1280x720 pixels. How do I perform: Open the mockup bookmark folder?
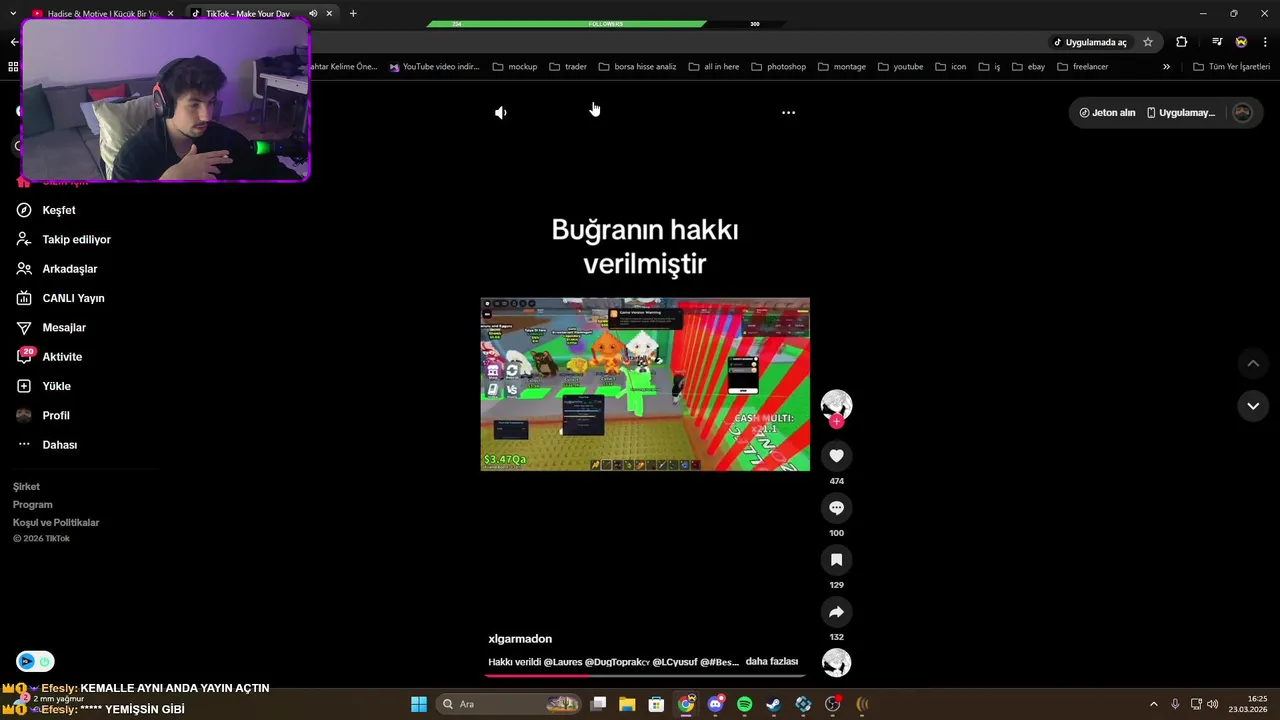coord(515,67)
